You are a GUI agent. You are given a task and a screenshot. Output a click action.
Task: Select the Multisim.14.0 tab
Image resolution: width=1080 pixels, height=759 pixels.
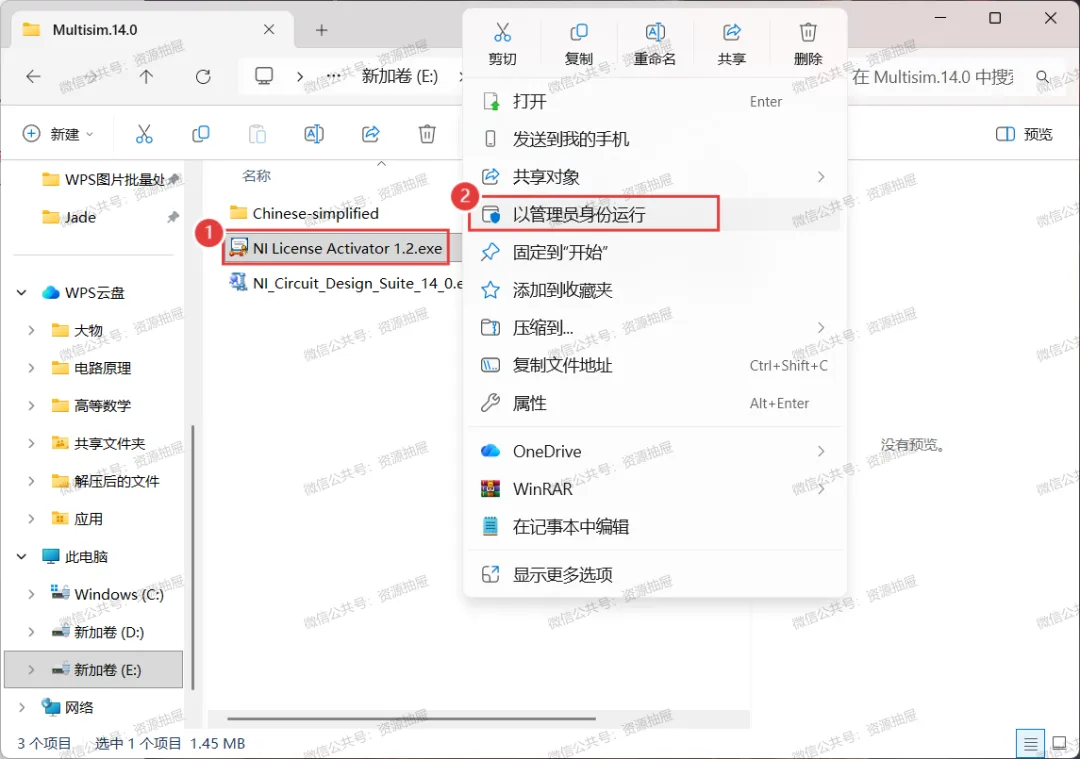point(153,30)
